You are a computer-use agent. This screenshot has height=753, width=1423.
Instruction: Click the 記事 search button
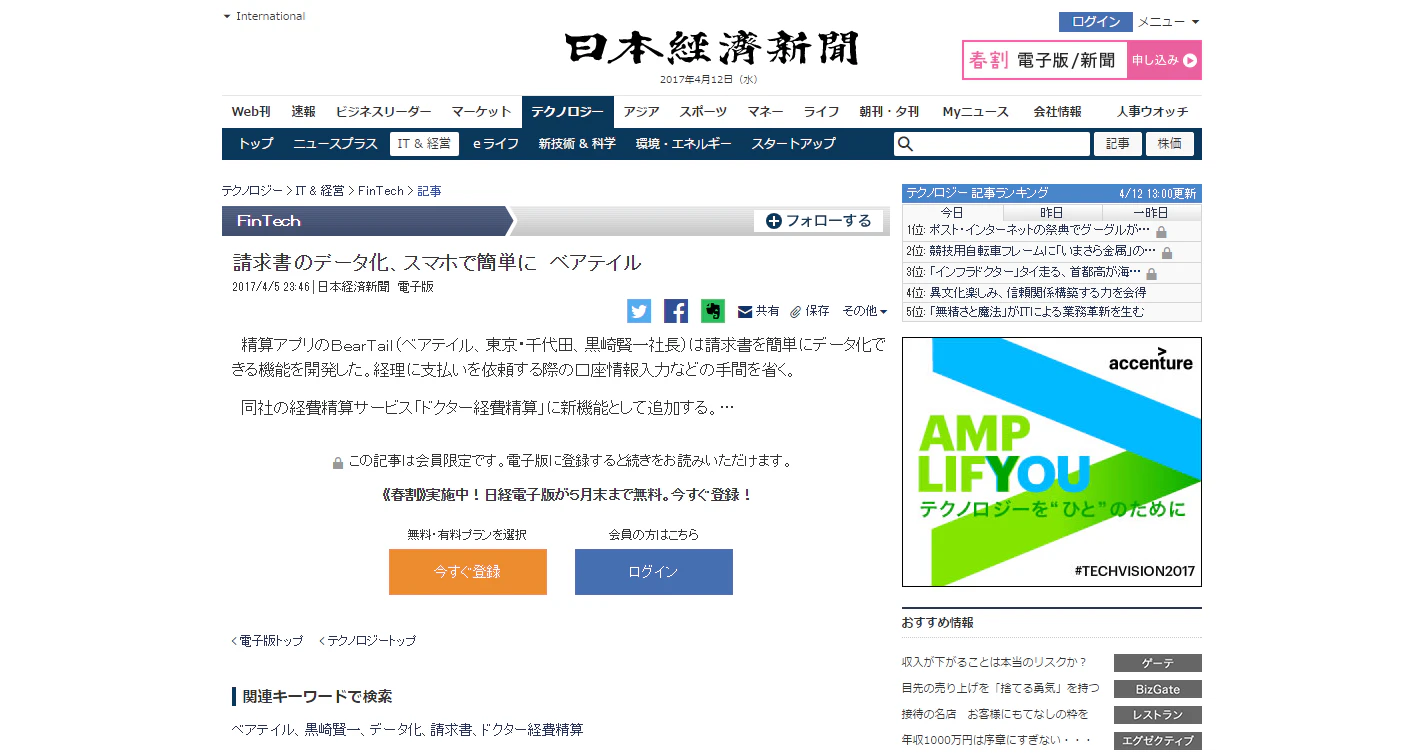1118,144
